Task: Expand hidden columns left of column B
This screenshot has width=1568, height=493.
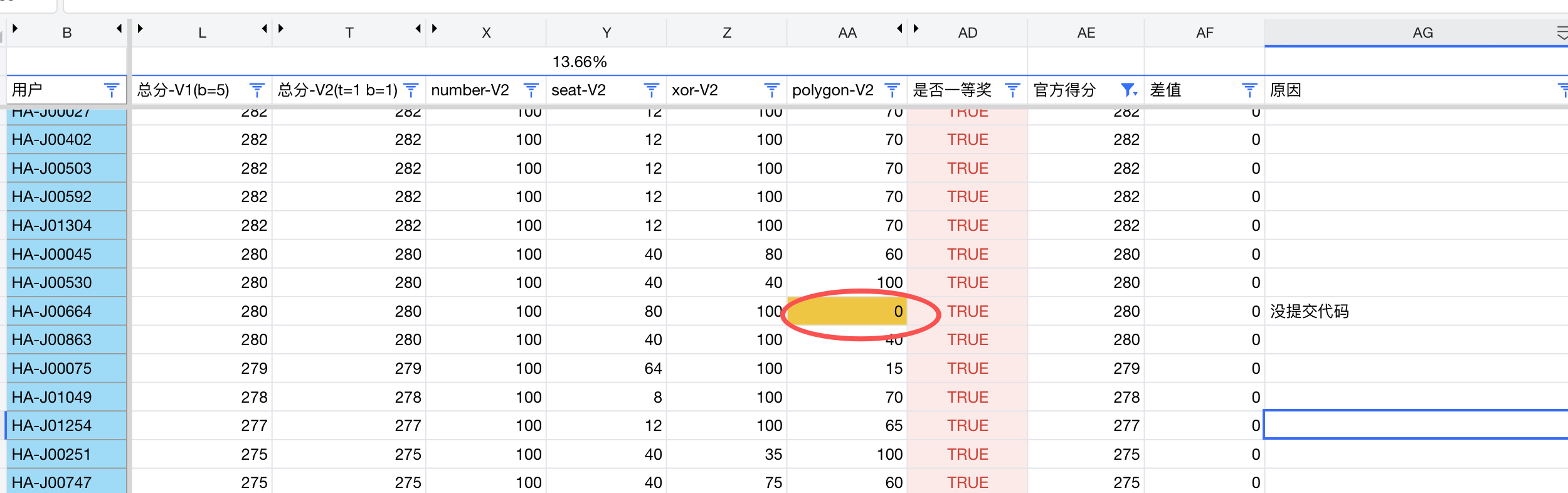Action: [x=15, y=28]
